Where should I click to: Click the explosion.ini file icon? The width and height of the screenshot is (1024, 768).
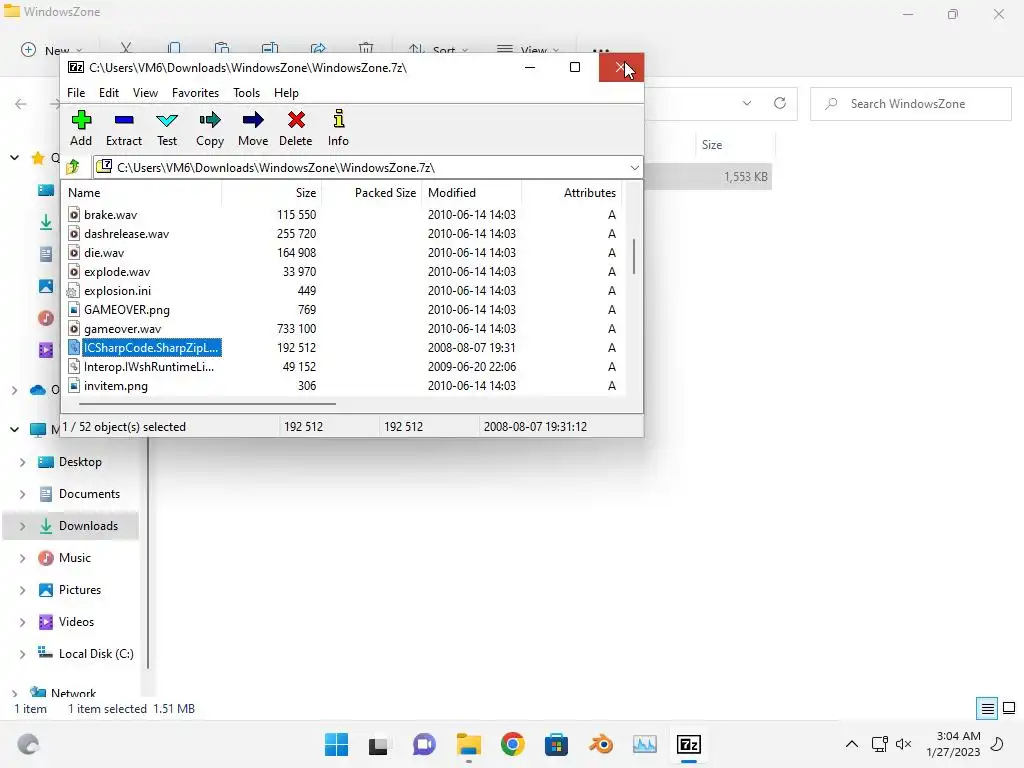point(73,291)
